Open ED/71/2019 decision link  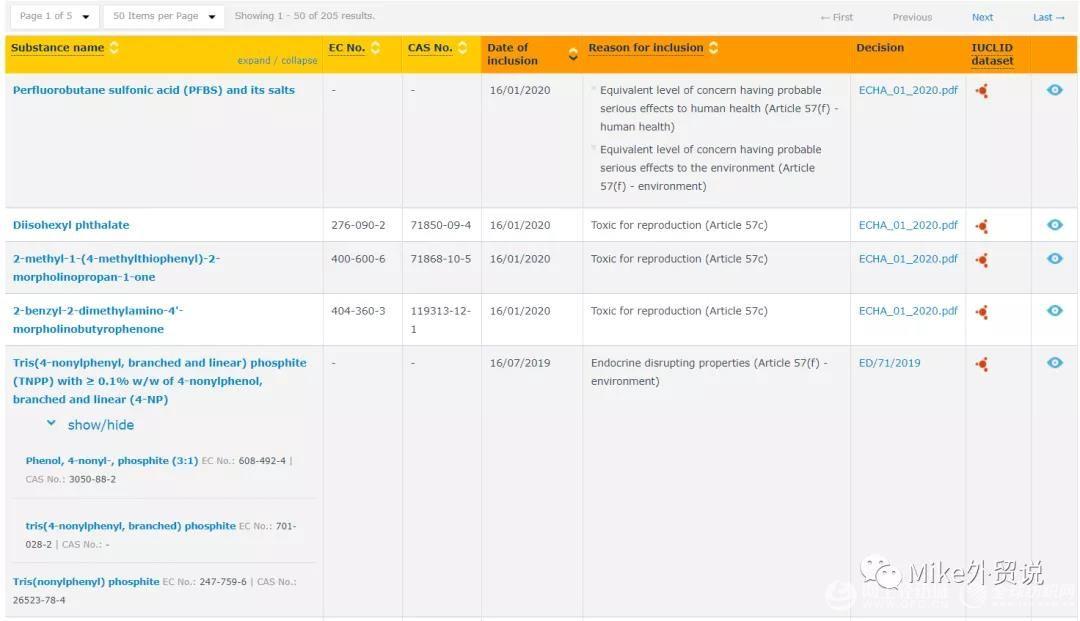889,363
